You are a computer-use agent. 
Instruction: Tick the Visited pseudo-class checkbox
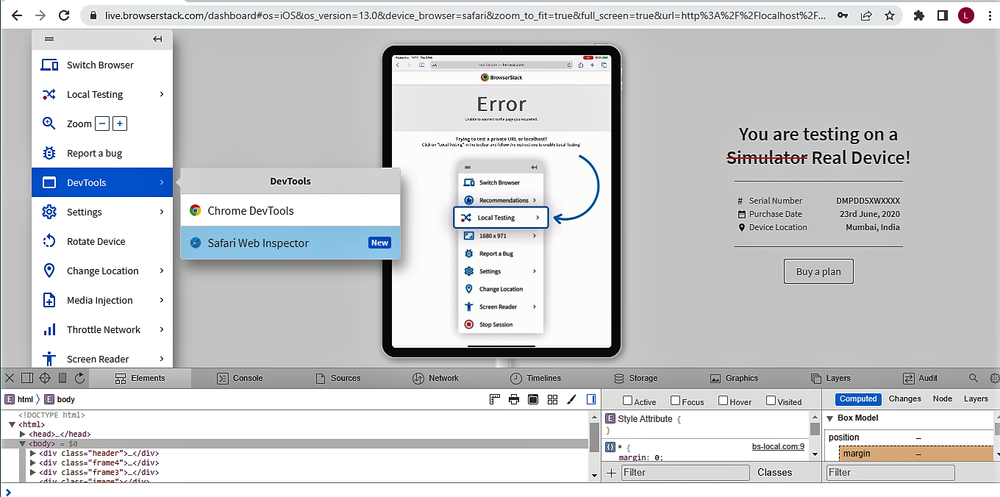pos(769,401)
